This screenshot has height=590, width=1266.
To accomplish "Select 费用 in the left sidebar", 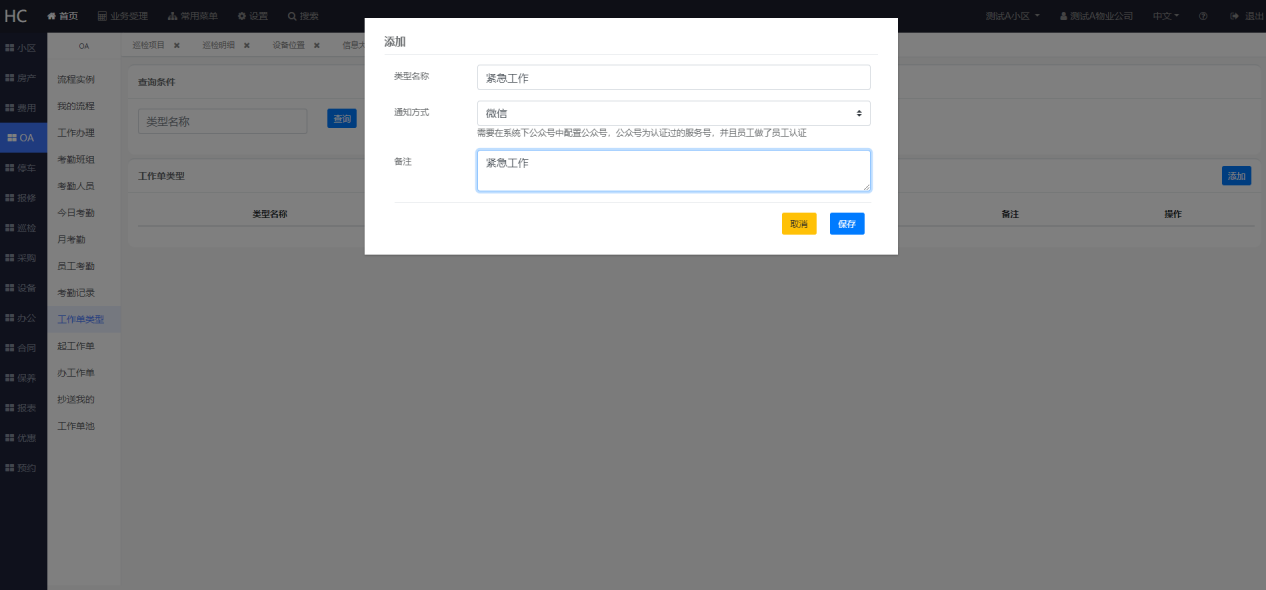I will [23, 108].
